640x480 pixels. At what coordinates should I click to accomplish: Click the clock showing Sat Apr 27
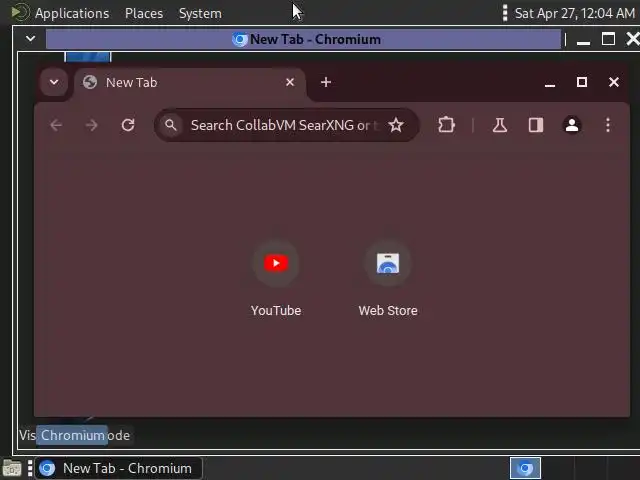[x=574, y=13]
